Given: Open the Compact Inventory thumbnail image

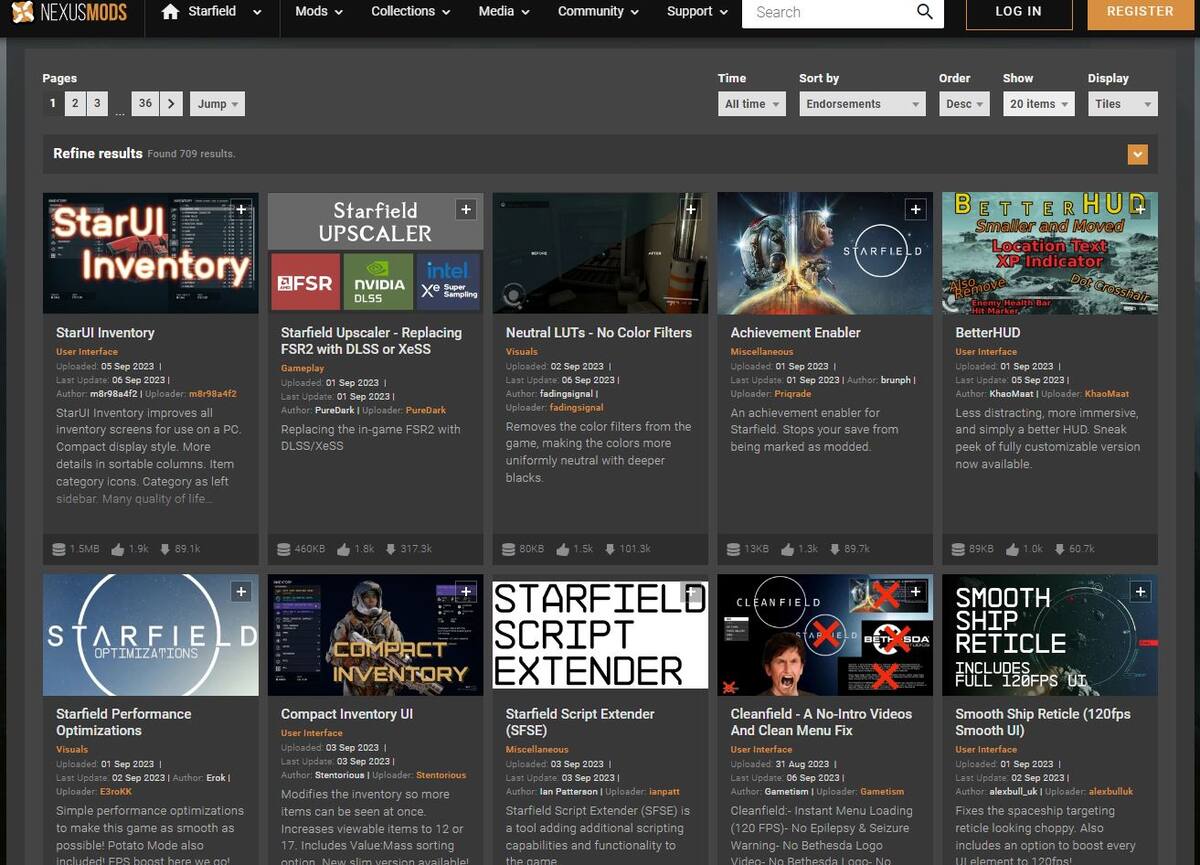Looking at the screenshot, I should point(375,635).
